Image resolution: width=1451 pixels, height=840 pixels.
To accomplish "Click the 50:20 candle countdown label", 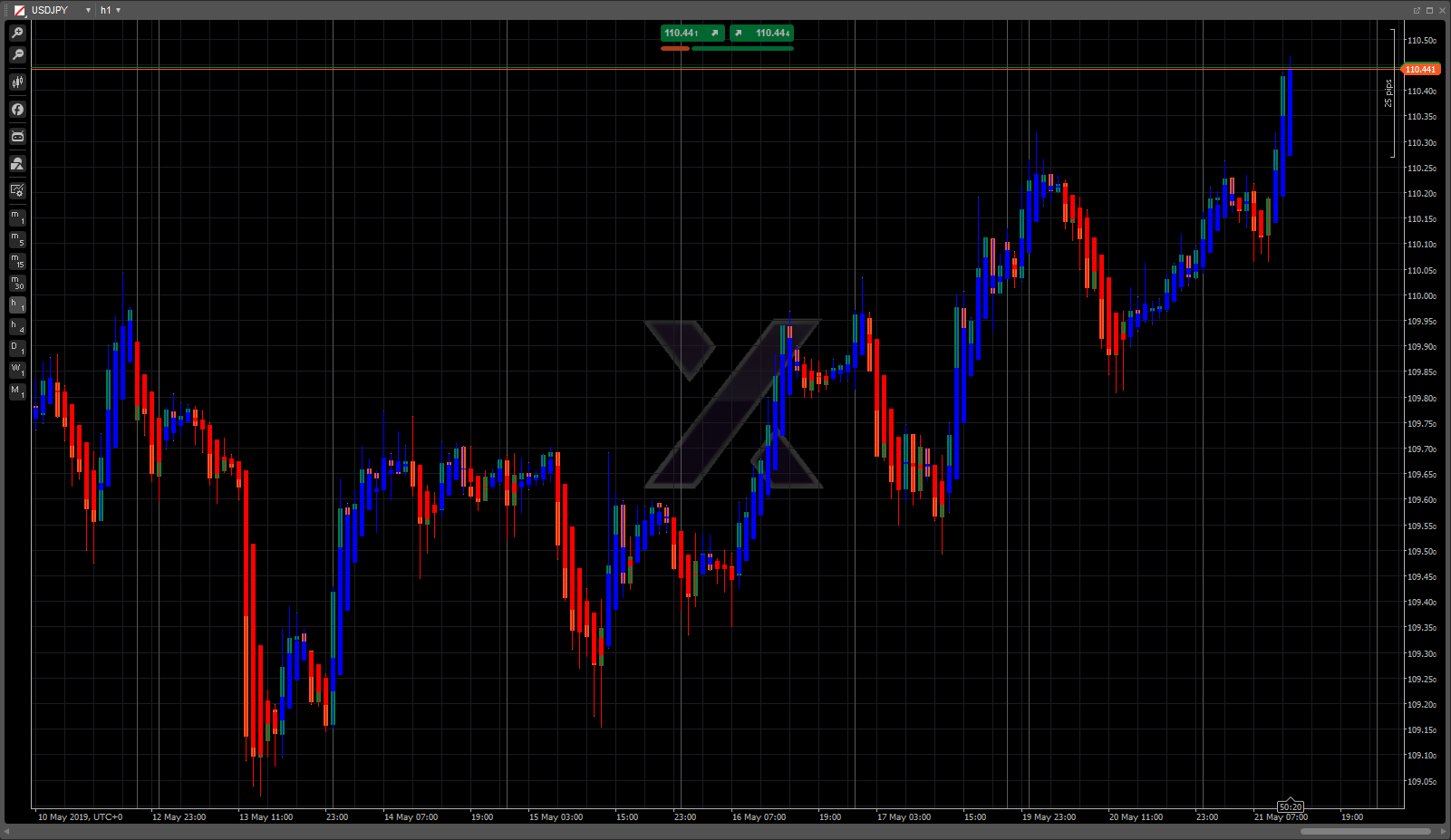I will [1291, 806].
